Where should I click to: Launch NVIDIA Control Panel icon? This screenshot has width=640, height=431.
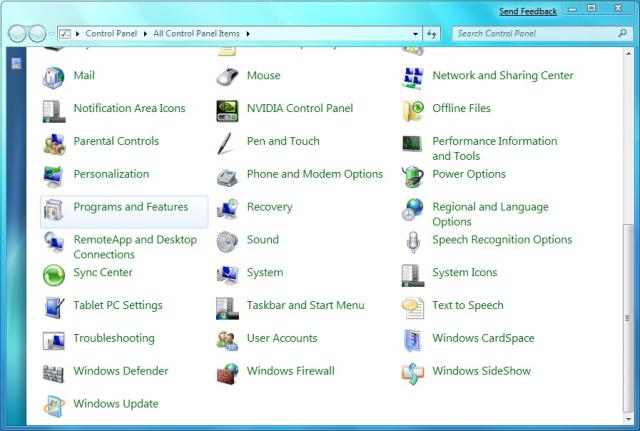[x=227, y=110]
